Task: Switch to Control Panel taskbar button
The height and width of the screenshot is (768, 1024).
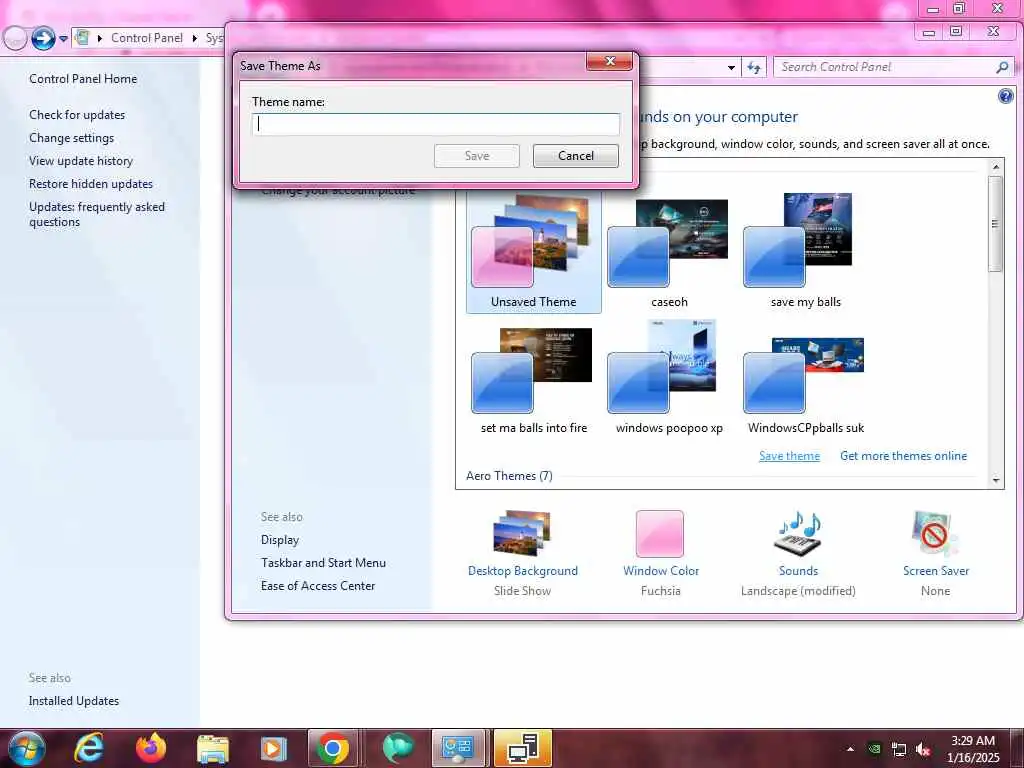Action: tap(458, 748)
